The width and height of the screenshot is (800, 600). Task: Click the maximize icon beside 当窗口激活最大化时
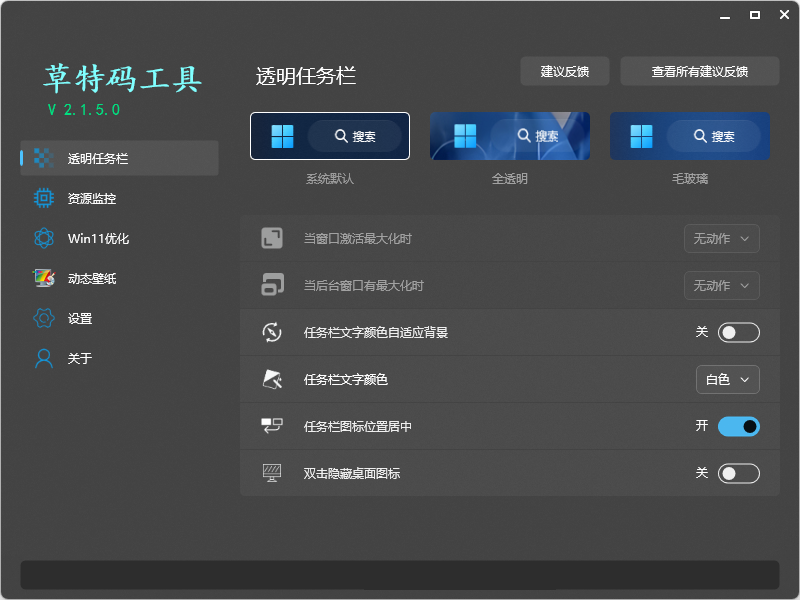tap(272, 238)
